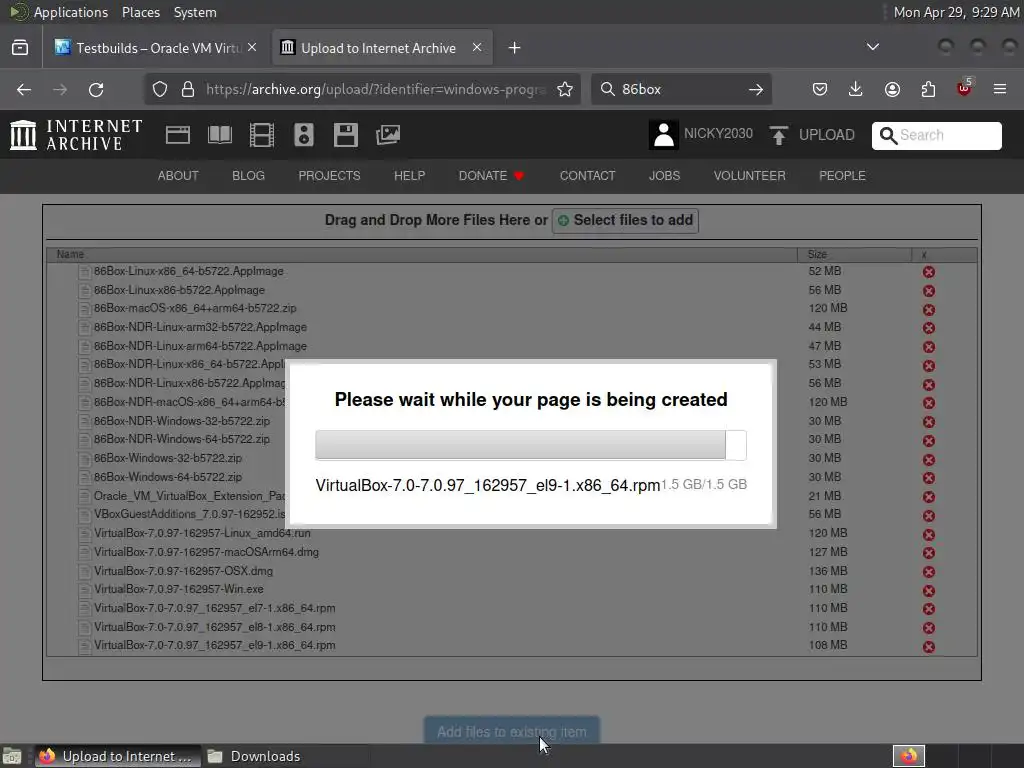The image size is (1024, 768).
Task: Close the Upload to Internet Archive tab
Action: tap(477, 48)
